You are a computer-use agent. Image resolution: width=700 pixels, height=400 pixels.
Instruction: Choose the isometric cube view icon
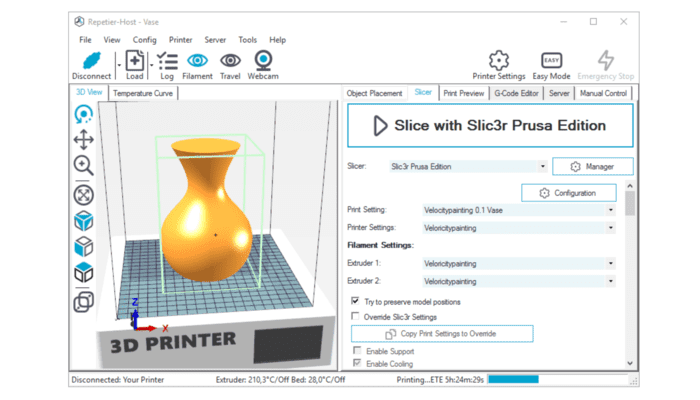click(83, 221)
